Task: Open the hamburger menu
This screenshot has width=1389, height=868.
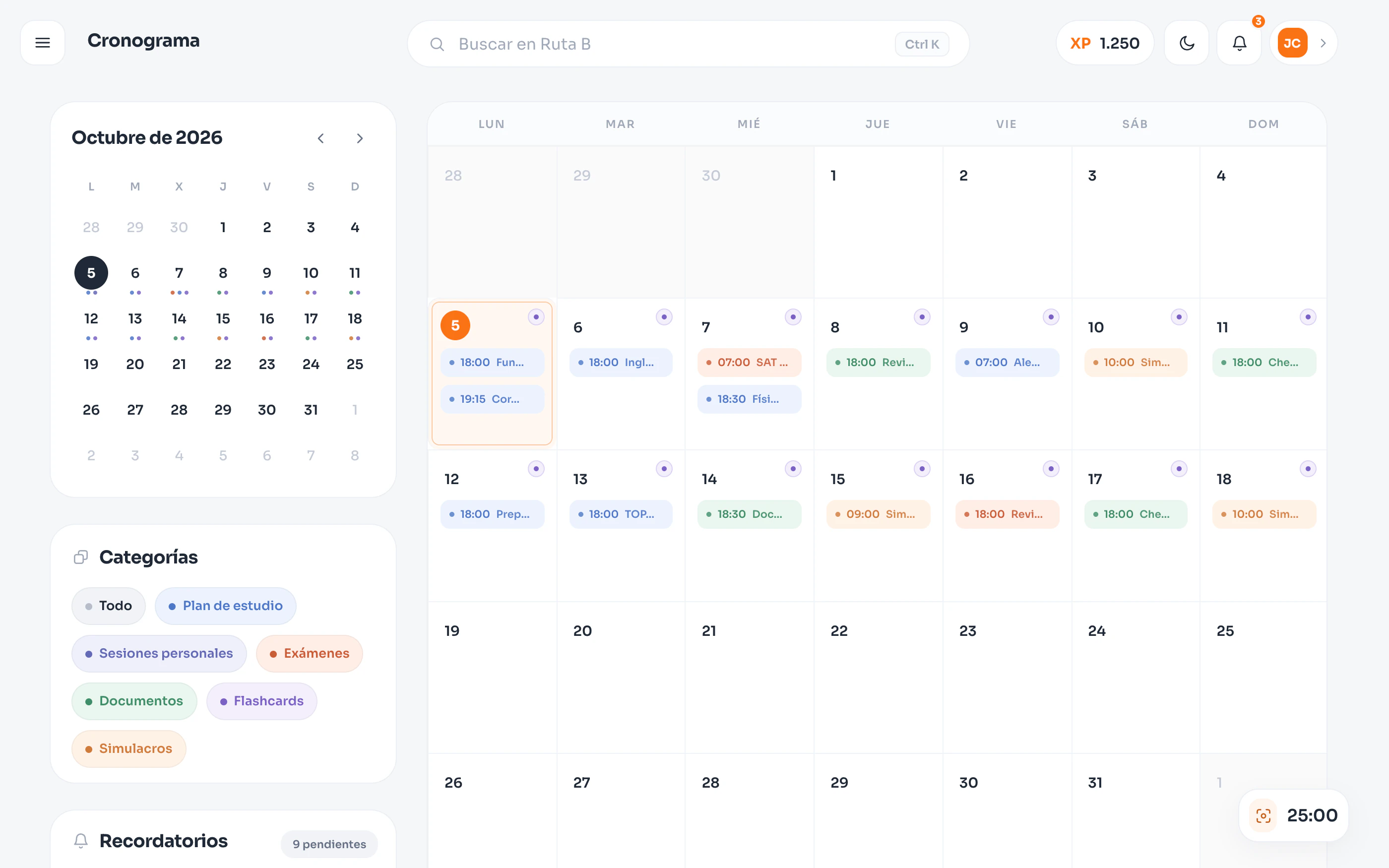Action: 43,43
